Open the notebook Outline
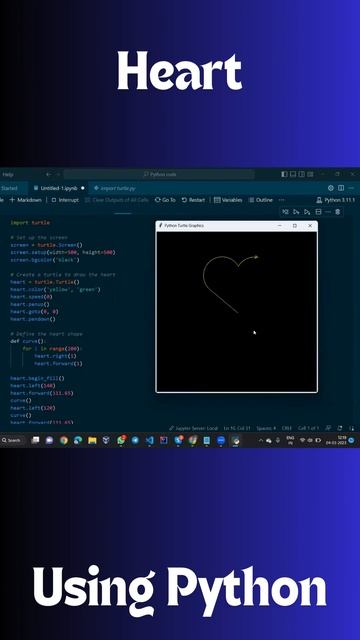Image resolution: width=360 pixels, height=640 pixels. click(260, 200)
